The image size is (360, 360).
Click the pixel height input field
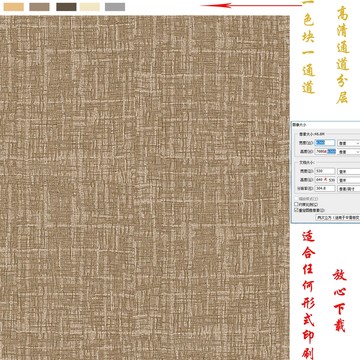tap(325, 151)
